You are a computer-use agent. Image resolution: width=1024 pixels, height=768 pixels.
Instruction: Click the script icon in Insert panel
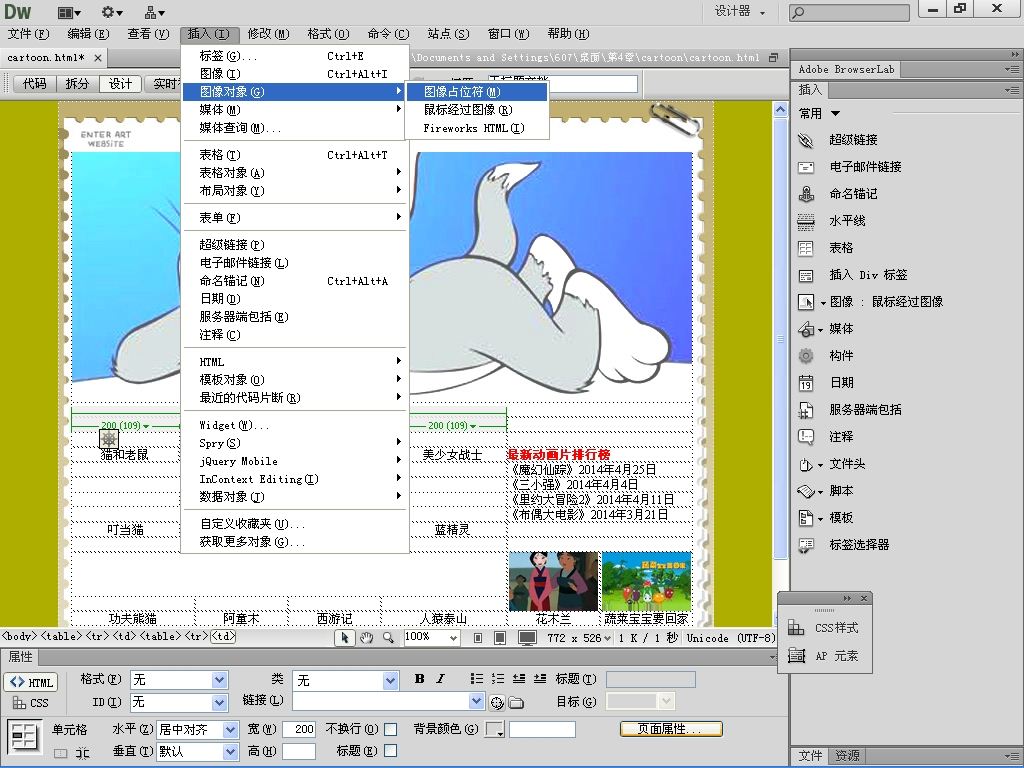click(x=806, y=491)
